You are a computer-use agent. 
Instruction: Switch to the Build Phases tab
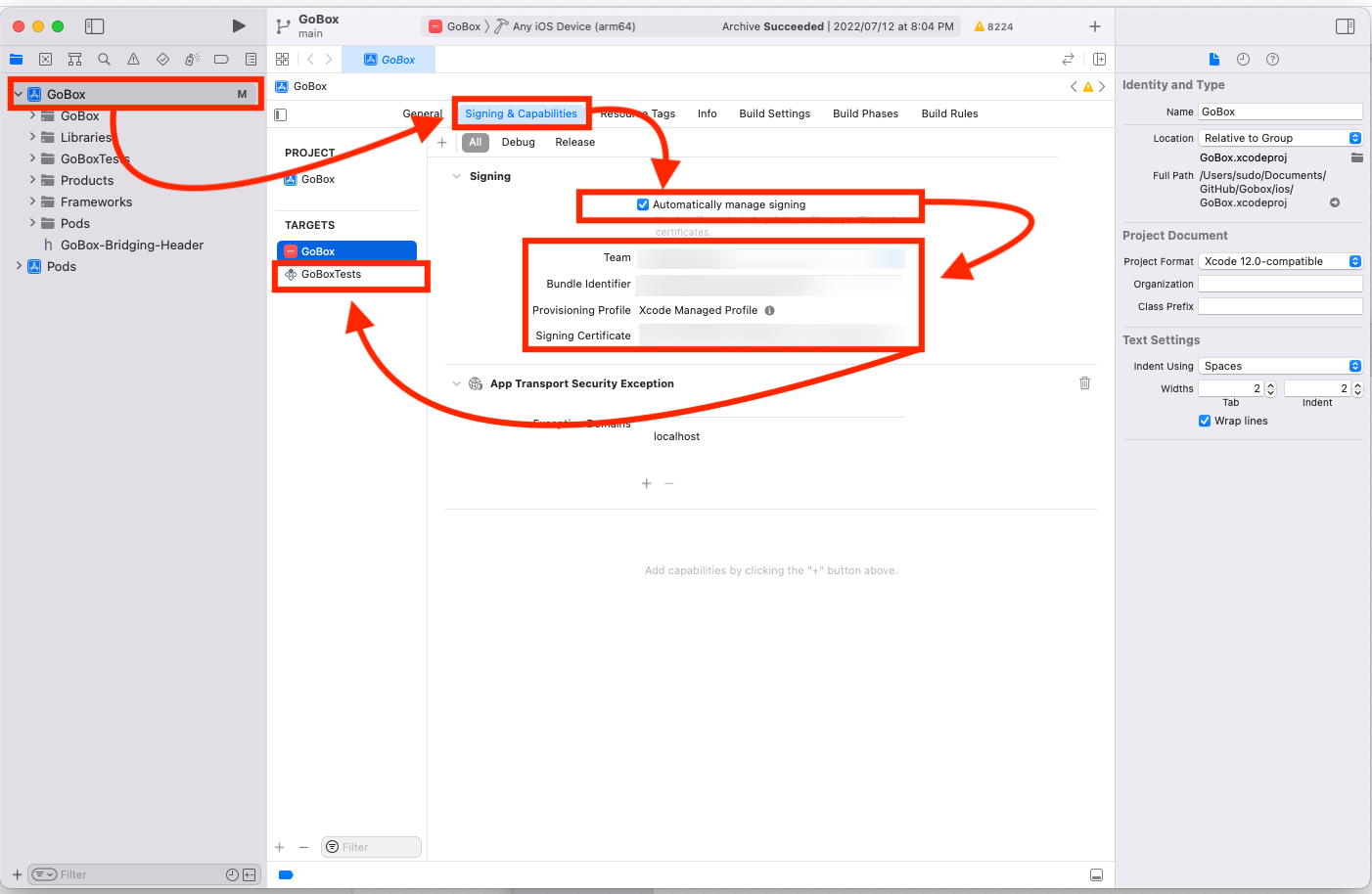(x=866, y=114)
